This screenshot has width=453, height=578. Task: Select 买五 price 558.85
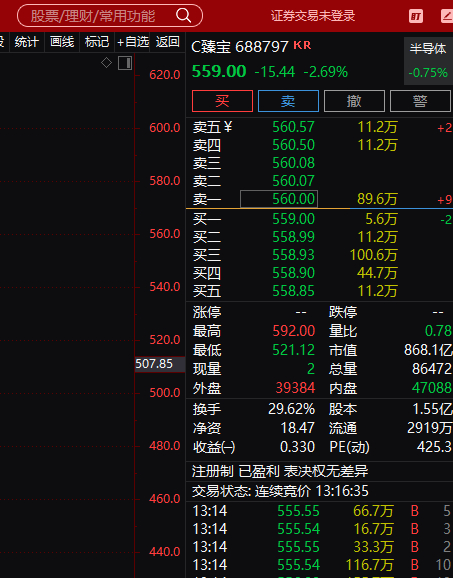tap(293, 291)
